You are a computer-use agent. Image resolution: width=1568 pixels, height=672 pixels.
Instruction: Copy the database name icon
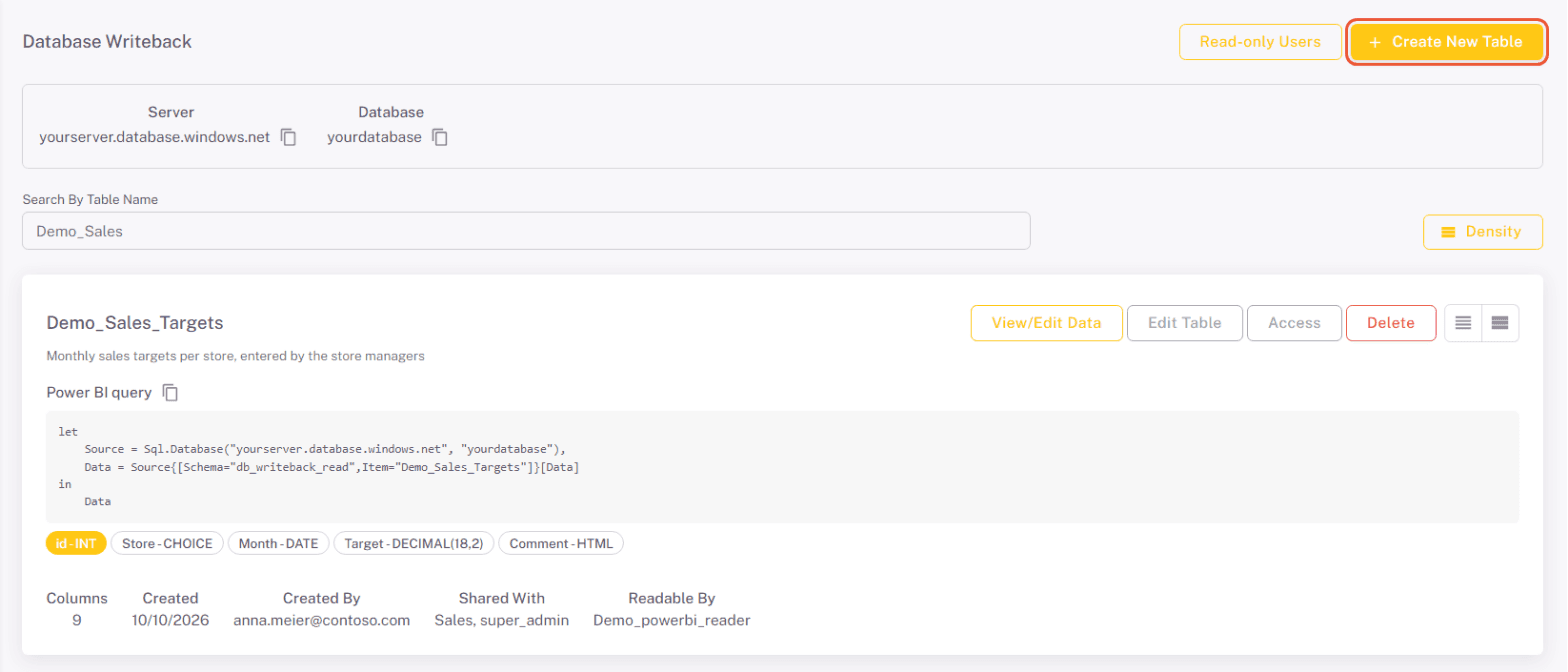point(439,137)
